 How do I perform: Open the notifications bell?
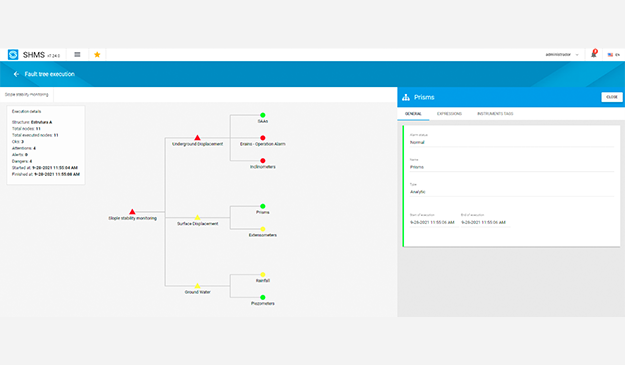point(594,54)
